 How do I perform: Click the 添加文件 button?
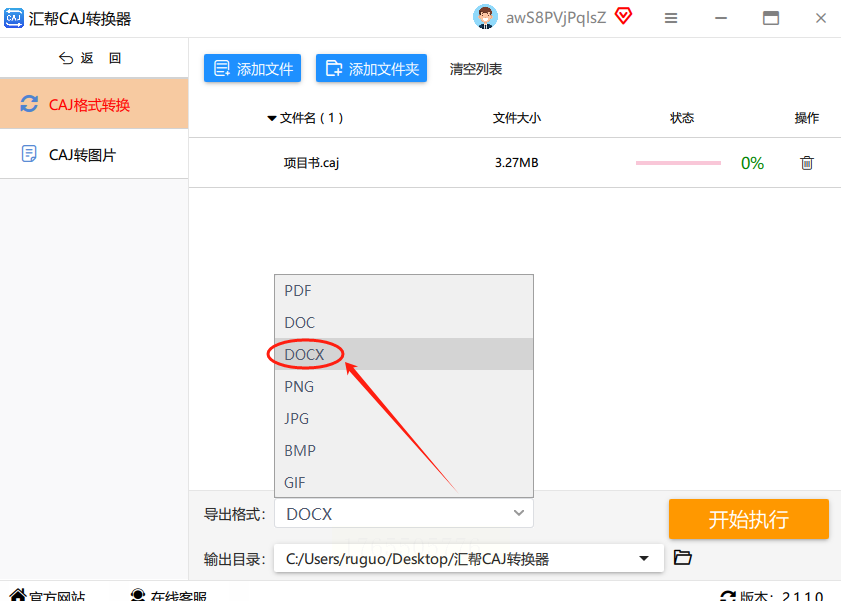(x=252, y=69)
